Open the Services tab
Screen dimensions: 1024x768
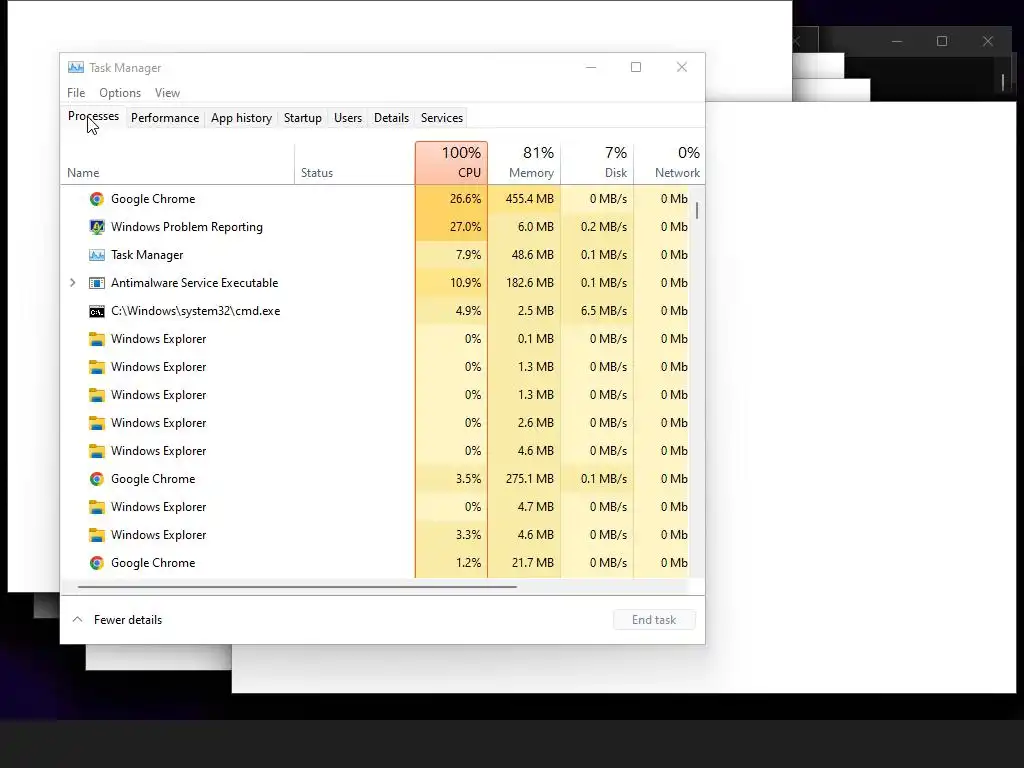click(x=441, y=118)
